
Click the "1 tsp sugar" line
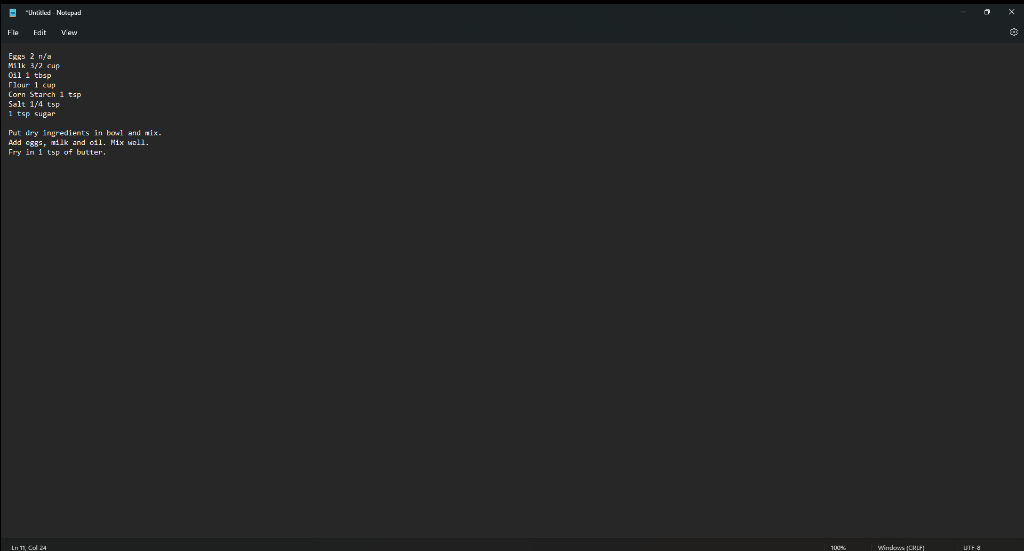click(31, 114)
